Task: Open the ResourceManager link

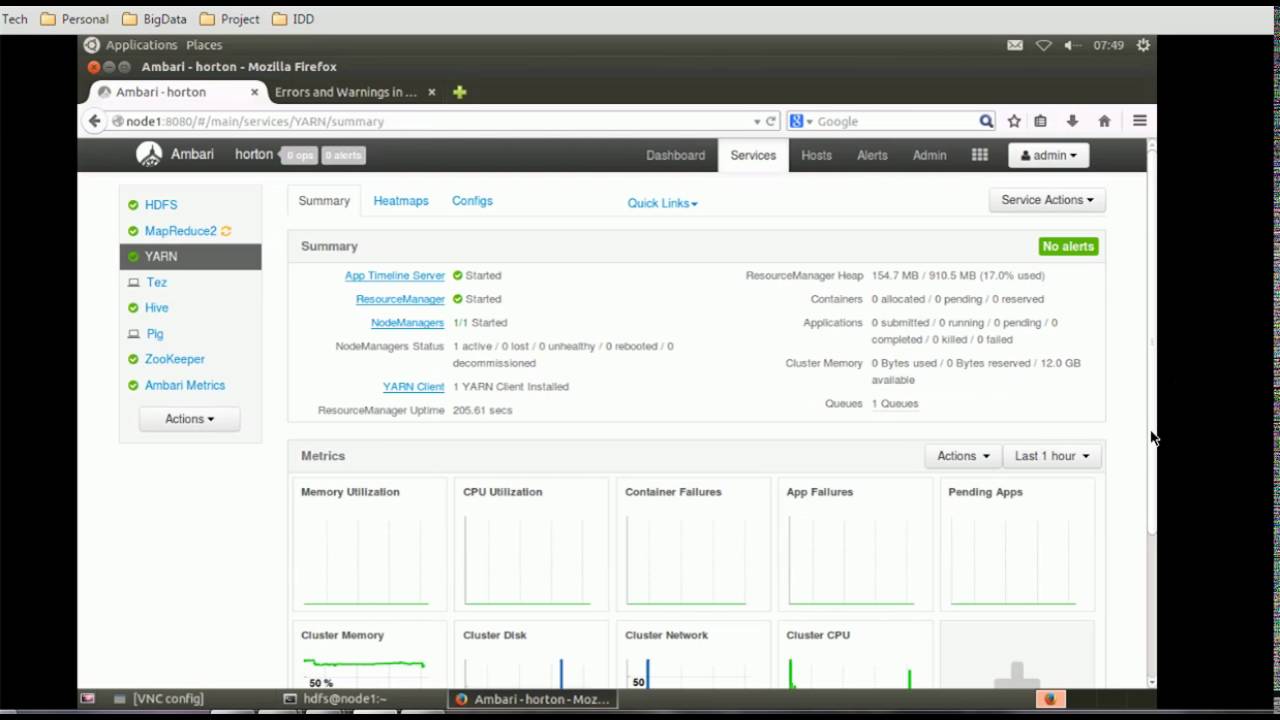Action: click(x=400, y=299)
